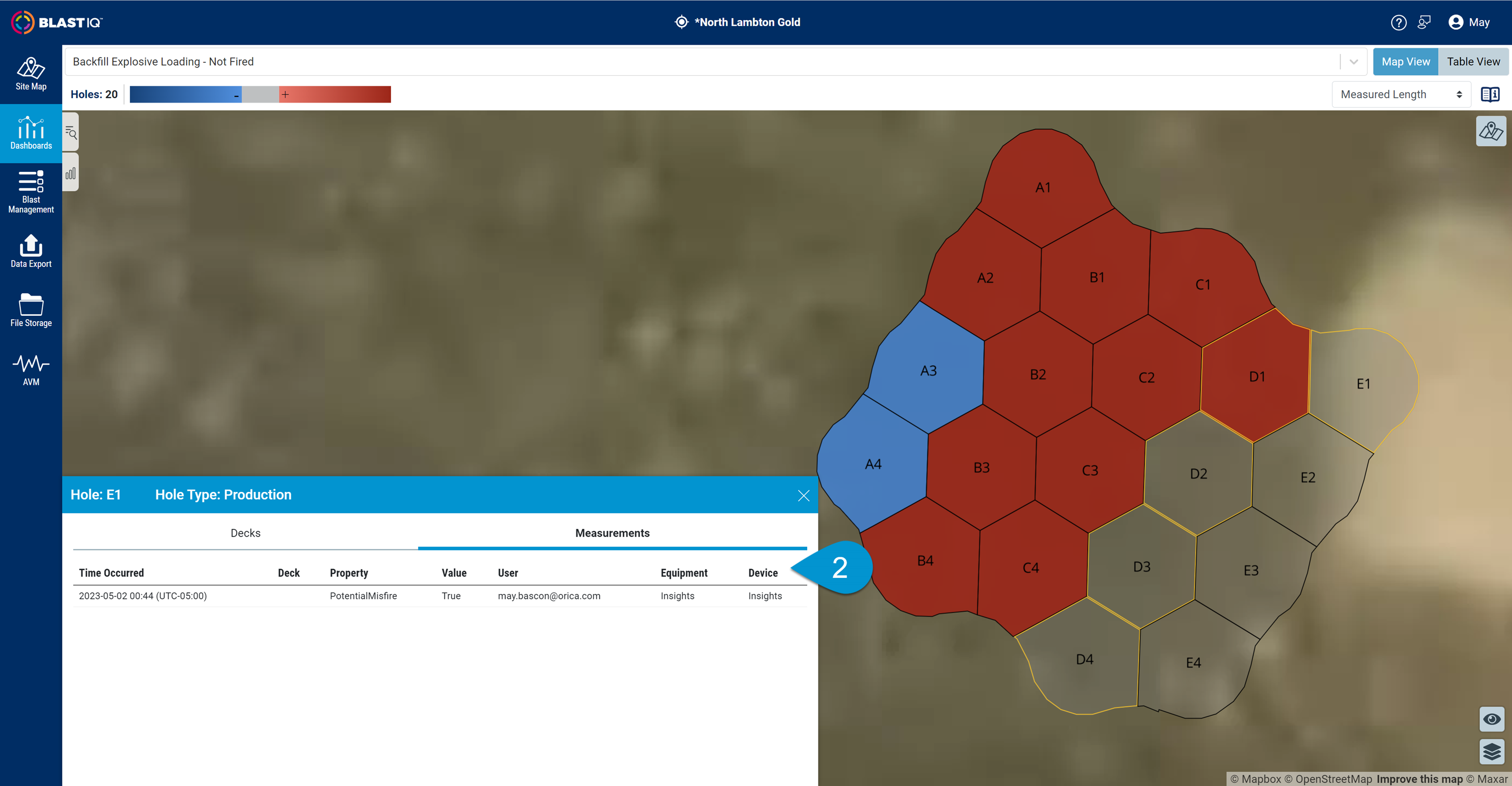1512x786 pixels.
Task: Switch to Table View
Action: point(1473,61)
